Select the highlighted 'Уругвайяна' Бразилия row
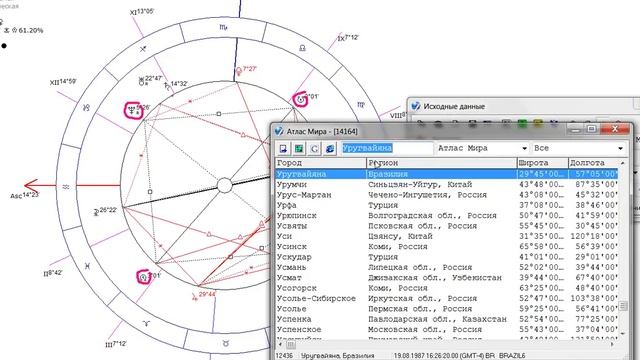 pos(447,174)
